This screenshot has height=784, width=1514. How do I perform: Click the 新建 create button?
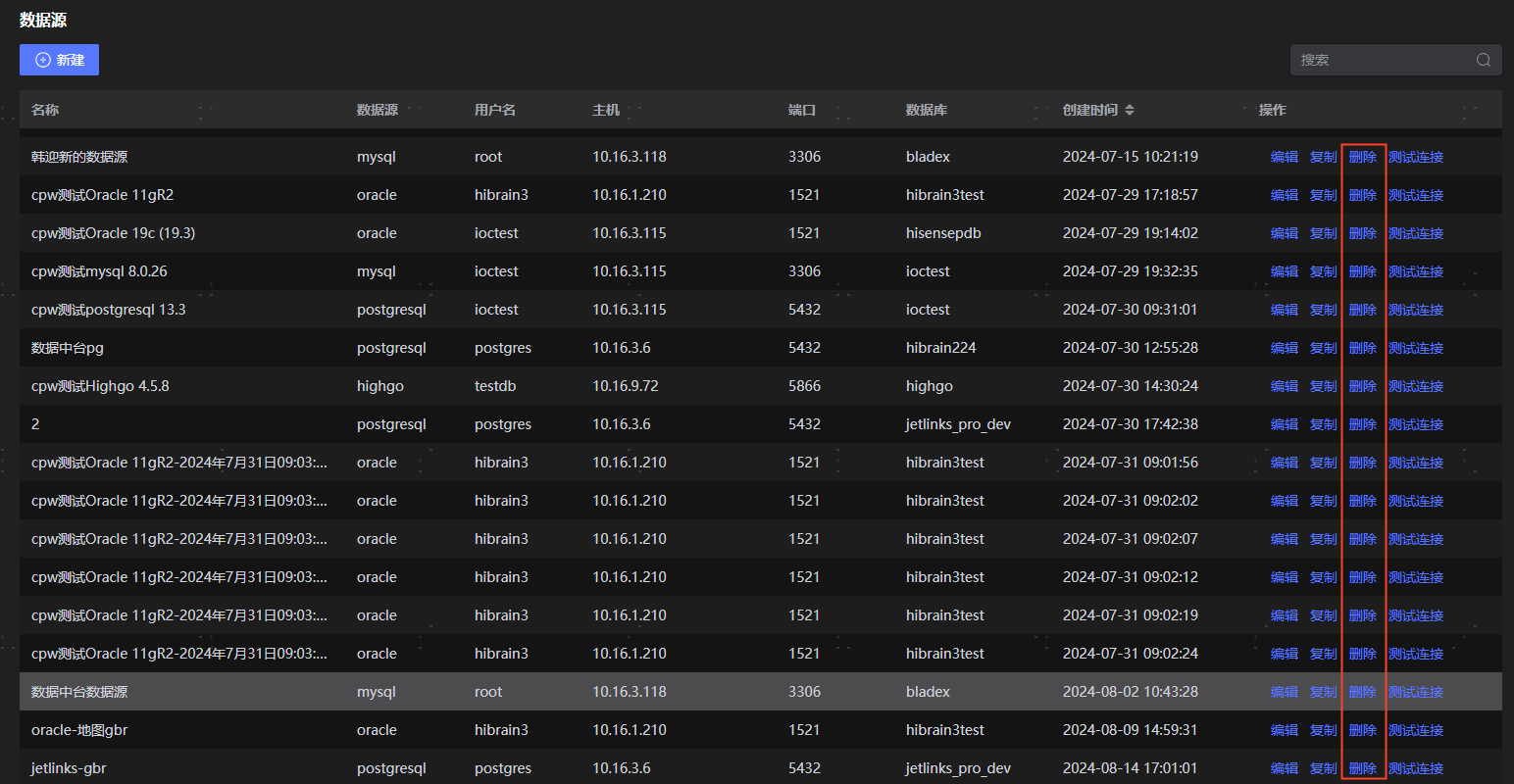coord(59,60)
